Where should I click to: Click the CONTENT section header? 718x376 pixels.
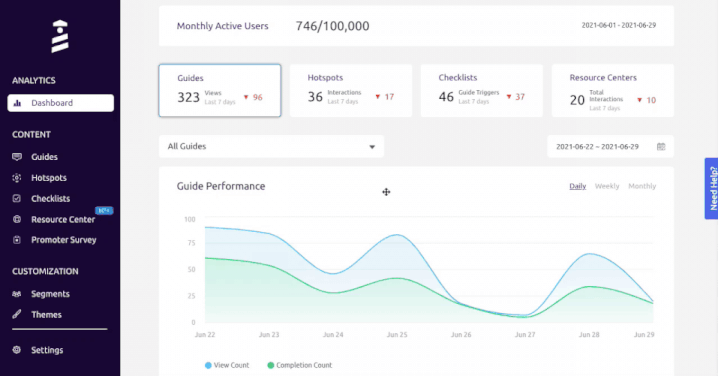click(32, 135)
